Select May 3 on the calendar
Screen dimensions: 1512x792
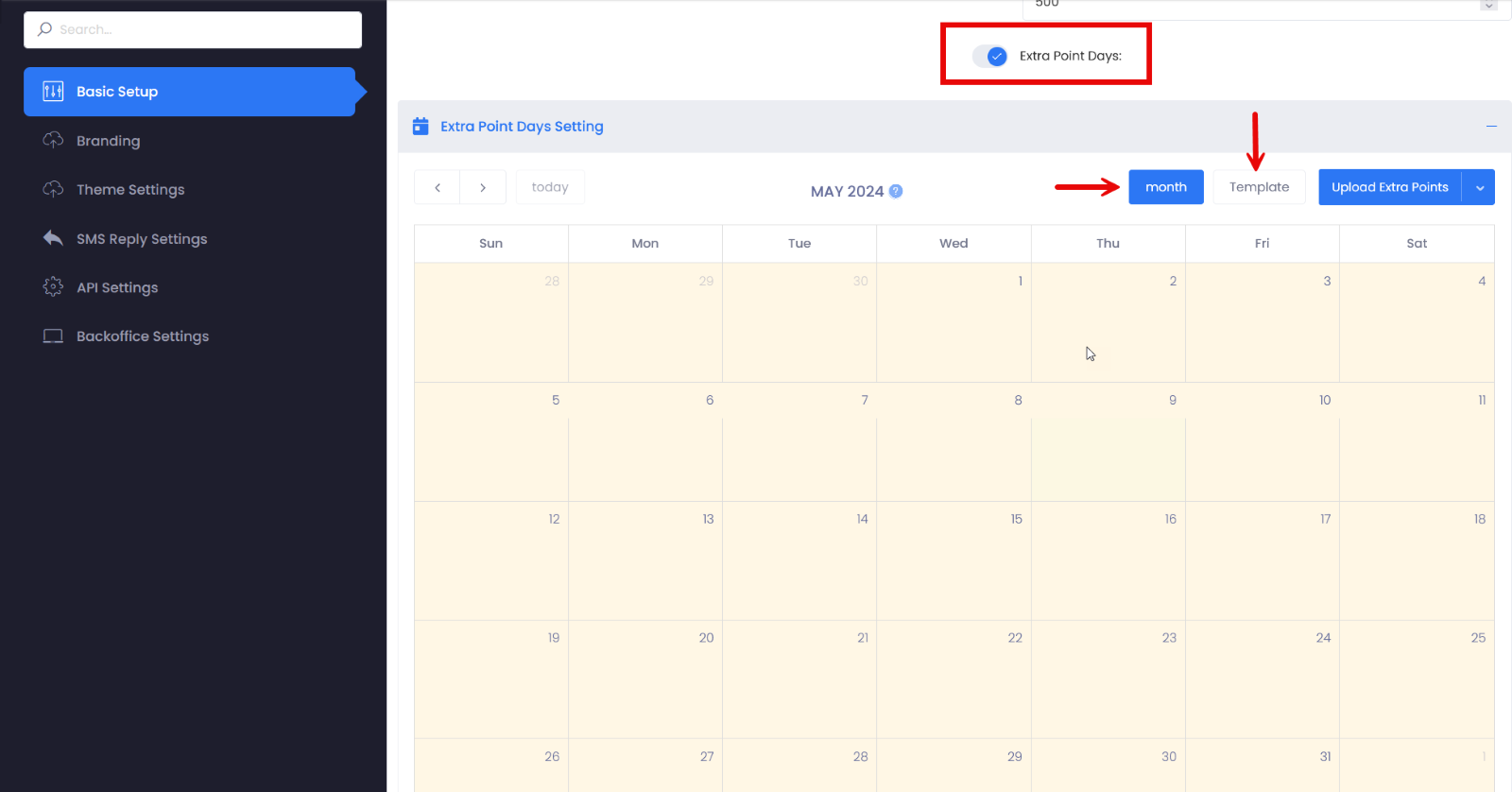[x=1262, y=322]
